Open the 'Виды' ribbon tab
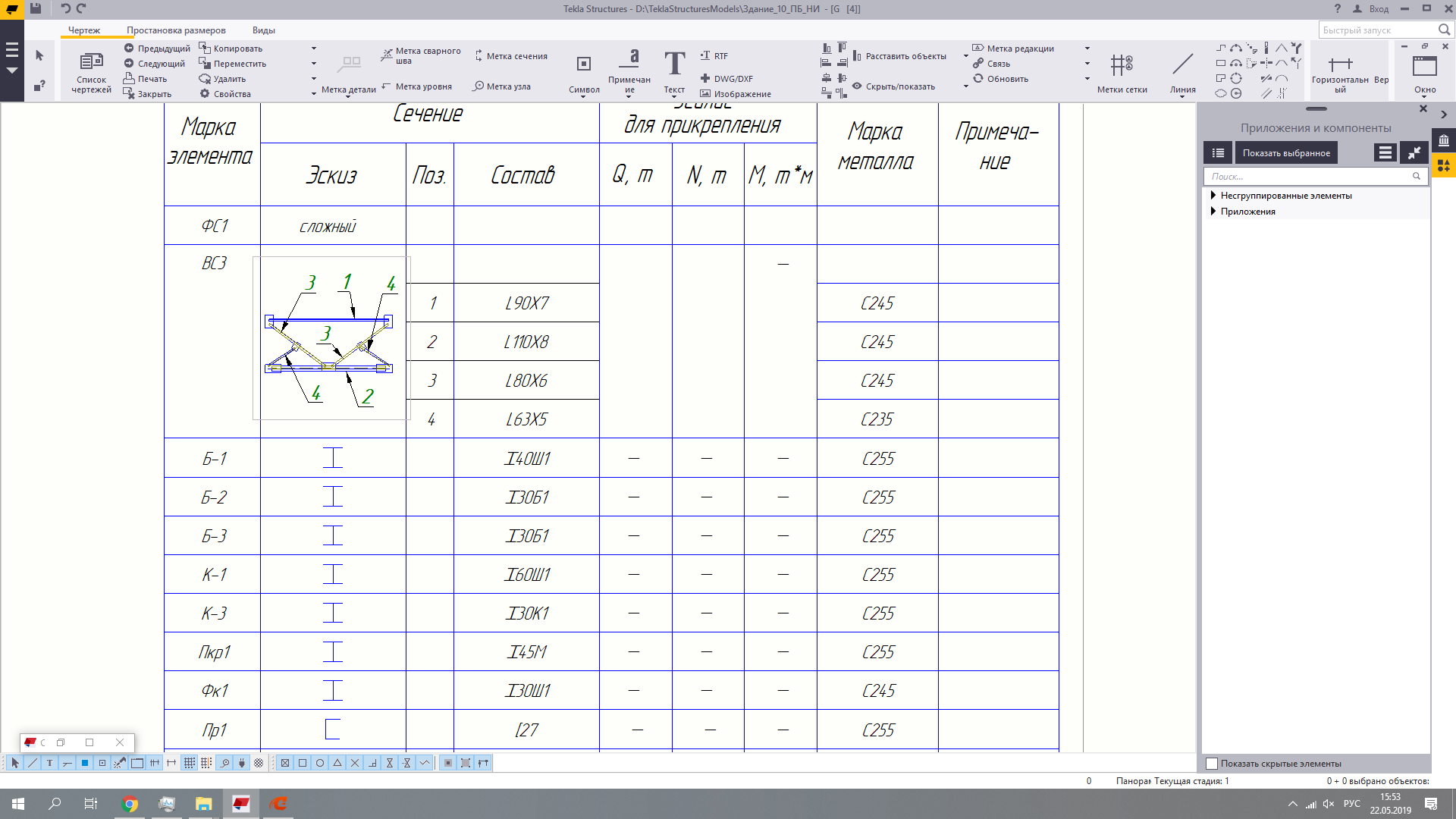The width and height of the screenshot is (1456, 819). pos(263,30)
